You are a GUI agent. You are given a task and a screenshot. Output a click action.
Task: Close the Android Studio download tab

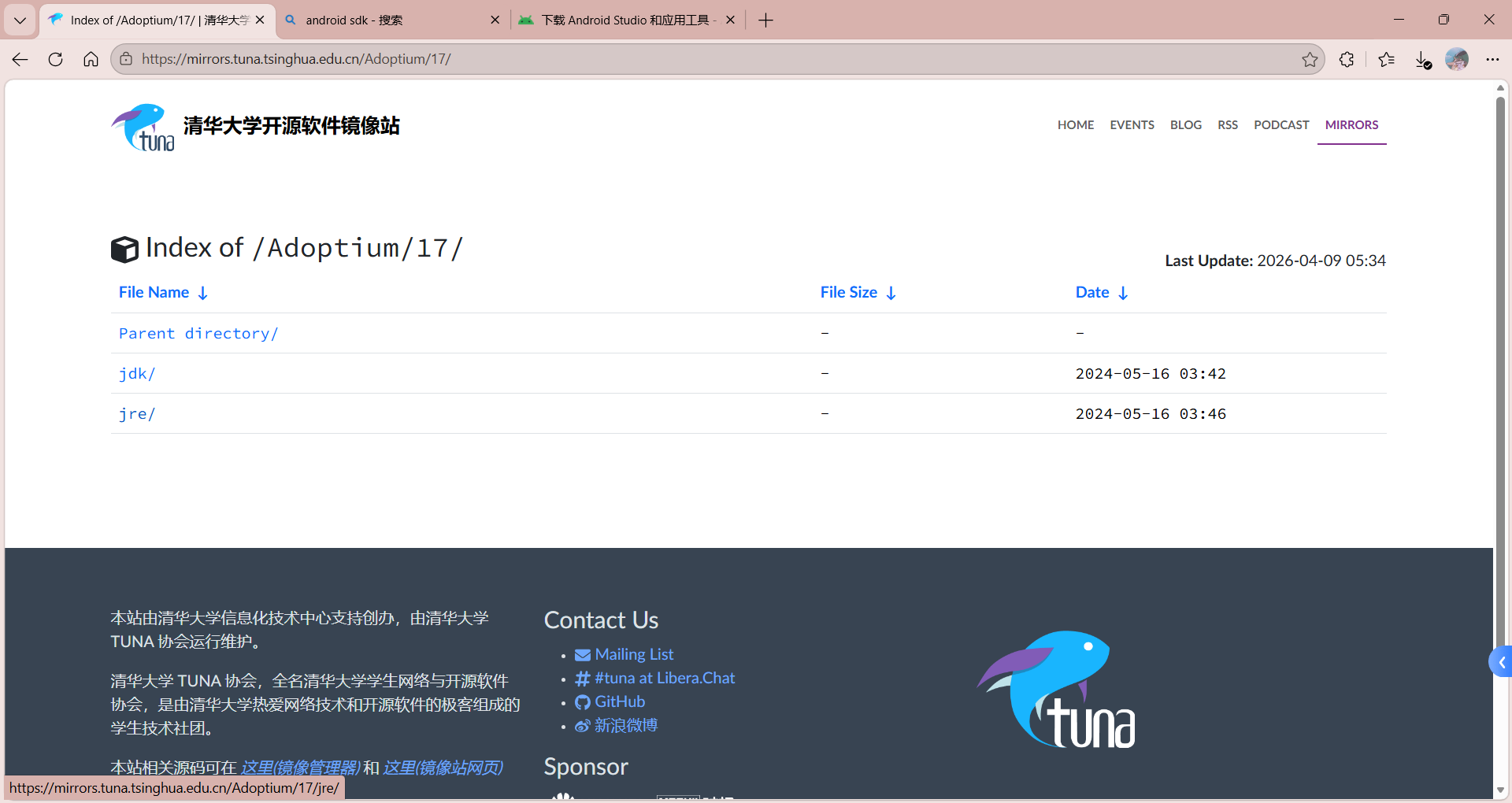coord(730,20)
